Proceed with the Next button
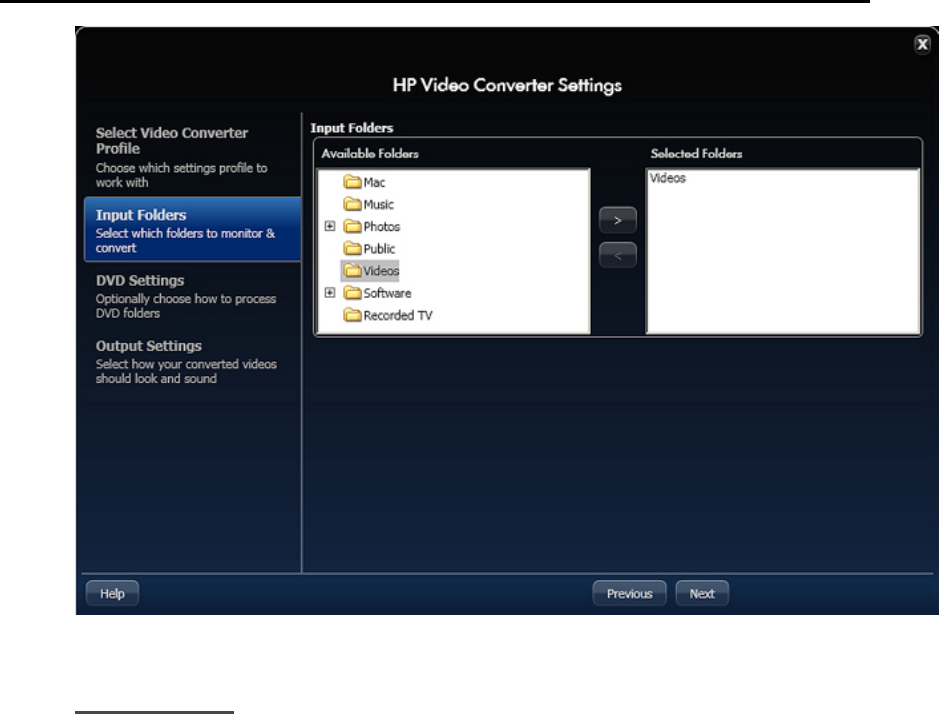The image size is (939, 714). click(x=702, y=593)
